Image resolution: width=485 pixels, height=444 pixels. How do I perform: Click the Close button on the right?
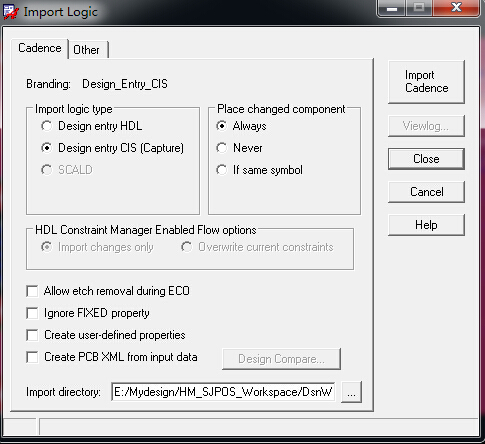pos(426,159)
